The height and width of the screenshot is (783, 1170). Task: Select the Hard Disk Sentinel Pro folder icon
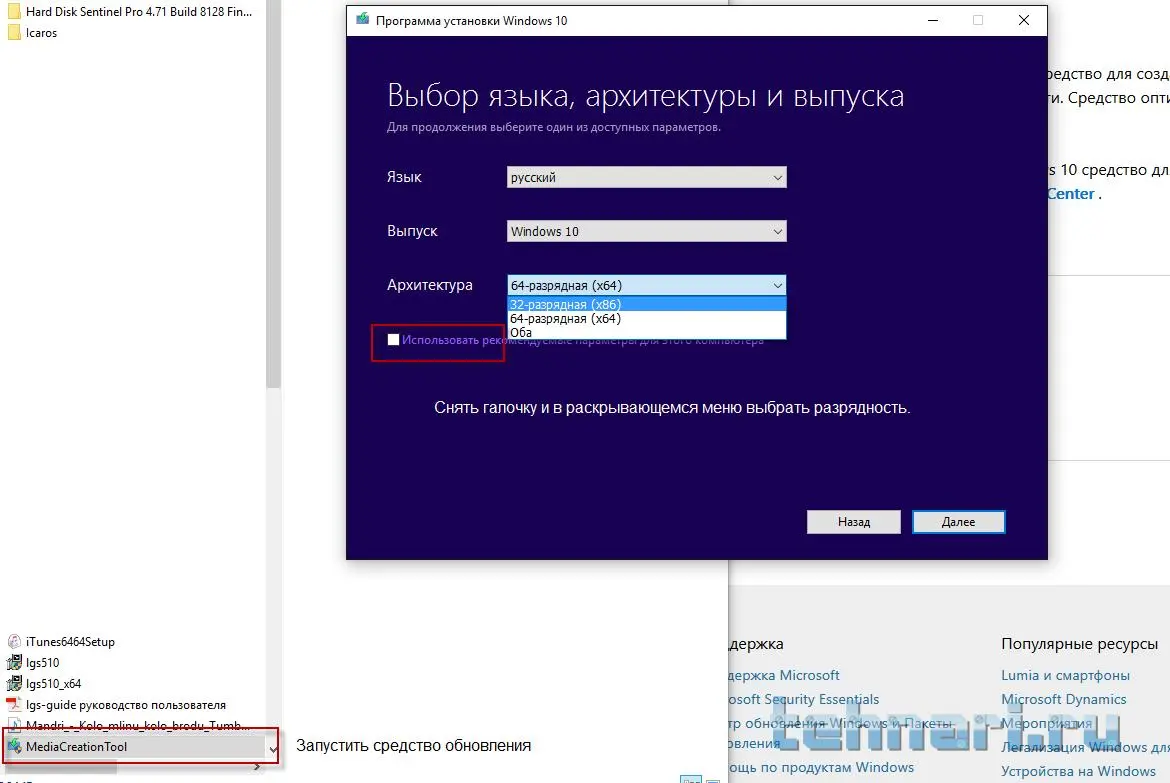(14, 11)
